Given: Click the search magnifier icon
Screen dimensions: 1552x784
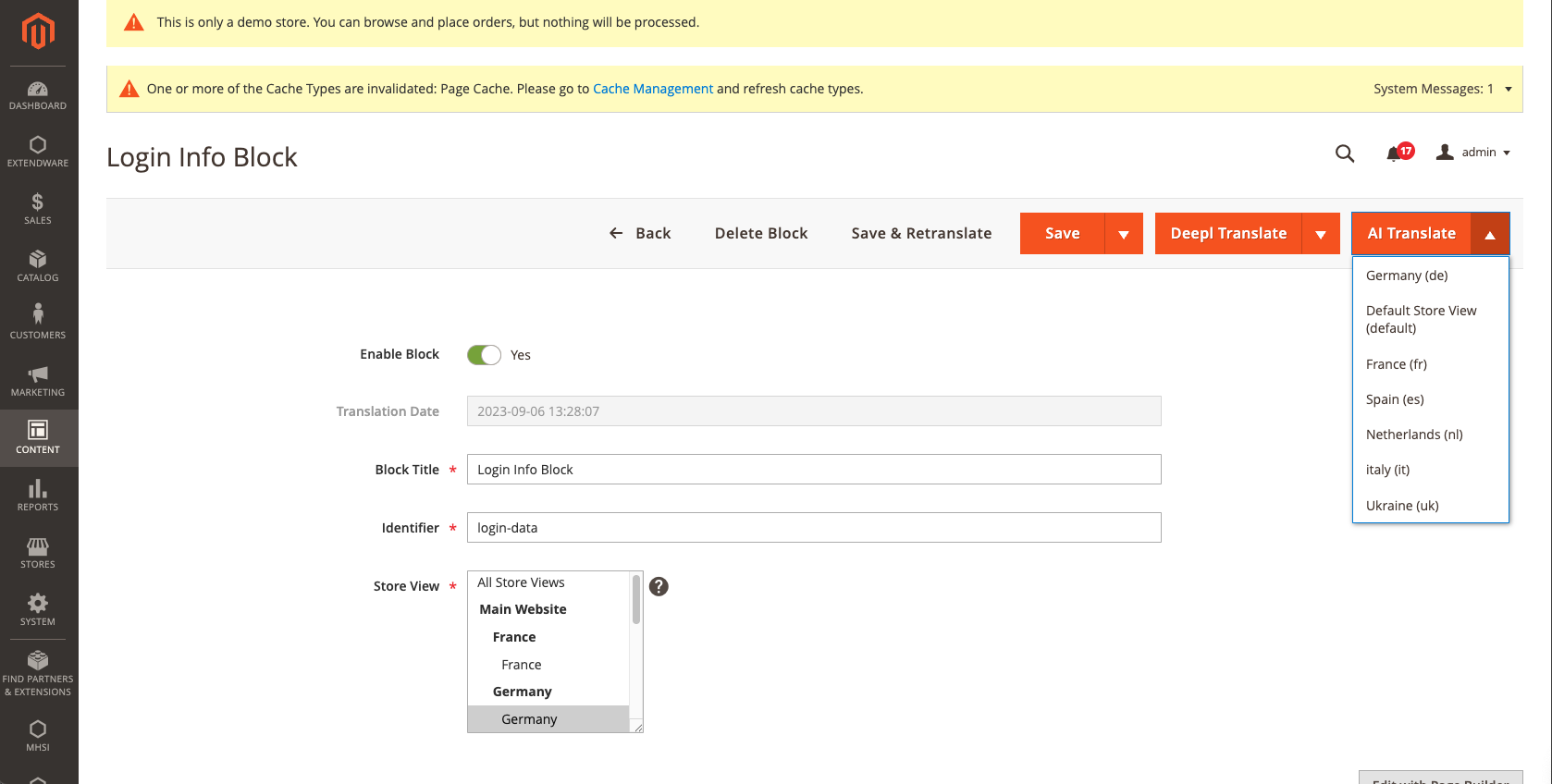Looking at the screenshot, I should click(x=1345, y=153).
